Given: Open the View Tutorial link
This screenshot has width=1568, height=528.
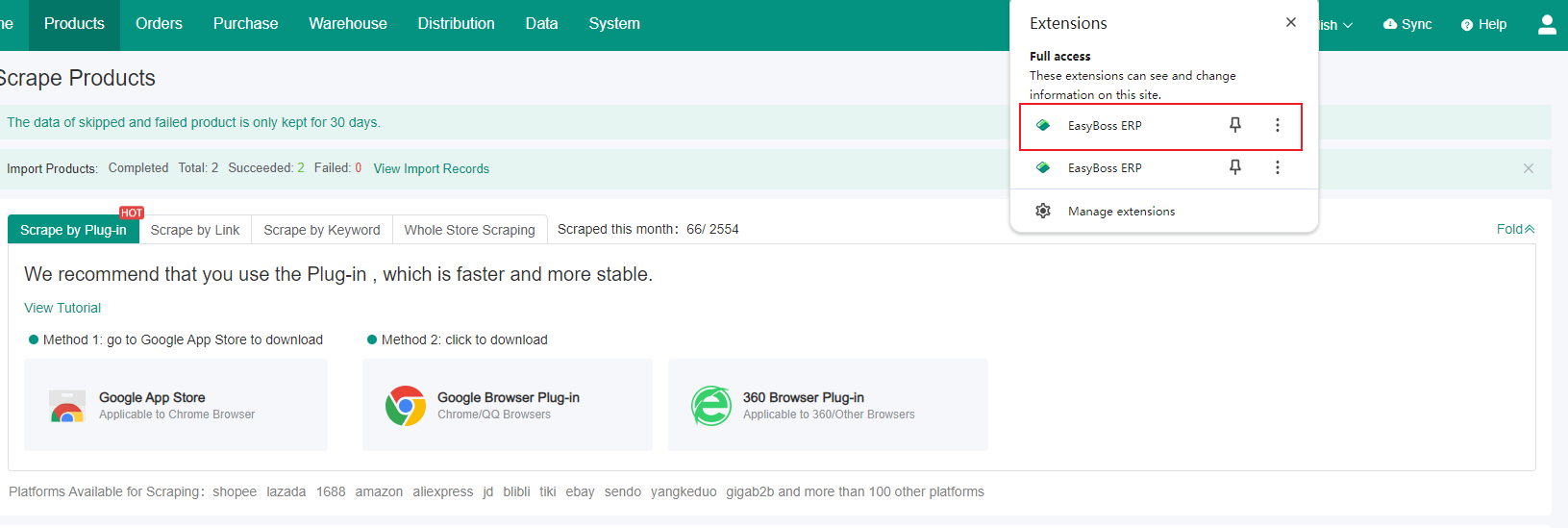Looking at the screenshot, I should [62, 308].
